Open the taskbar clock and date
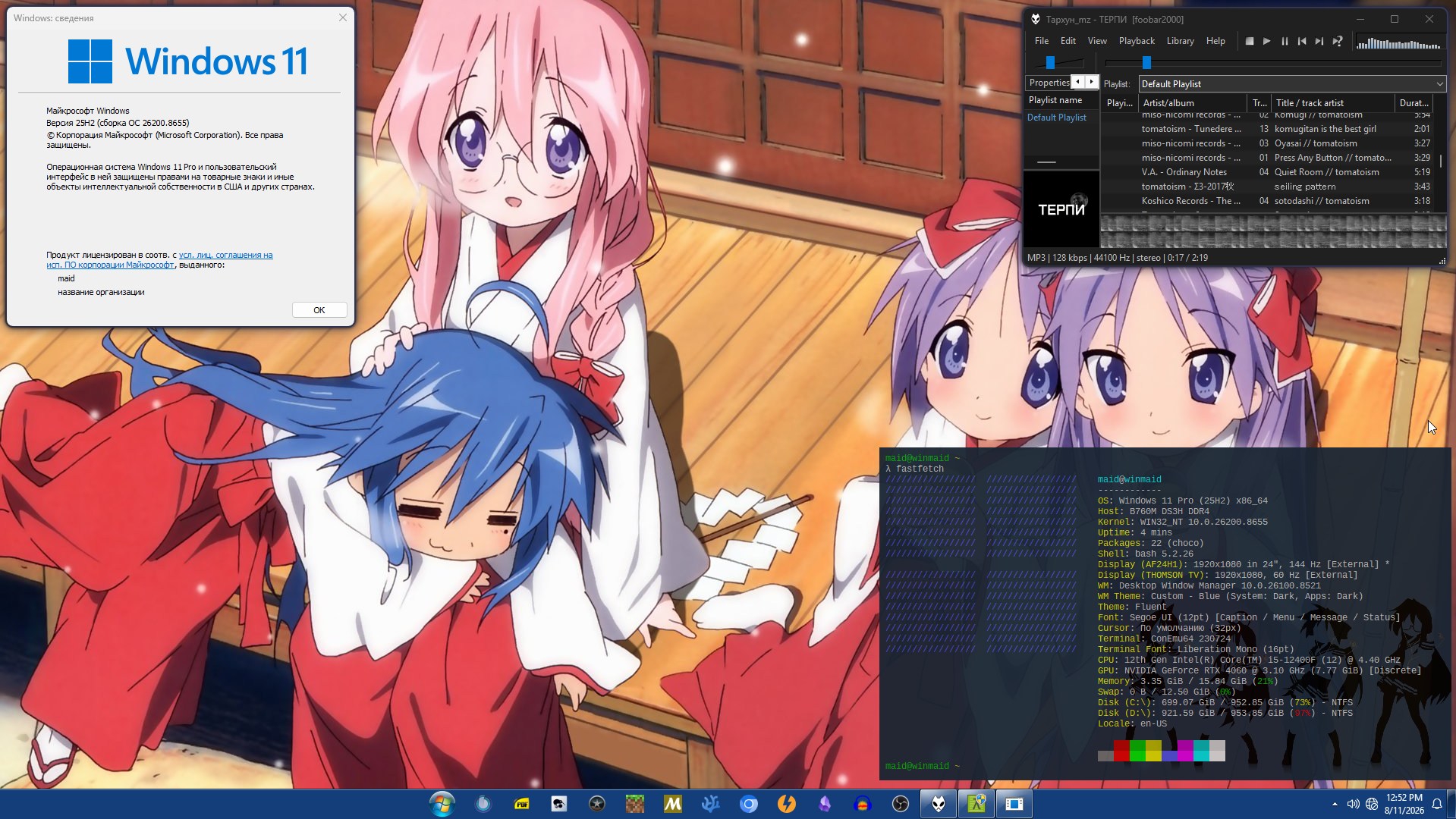 click(1404, 804)
